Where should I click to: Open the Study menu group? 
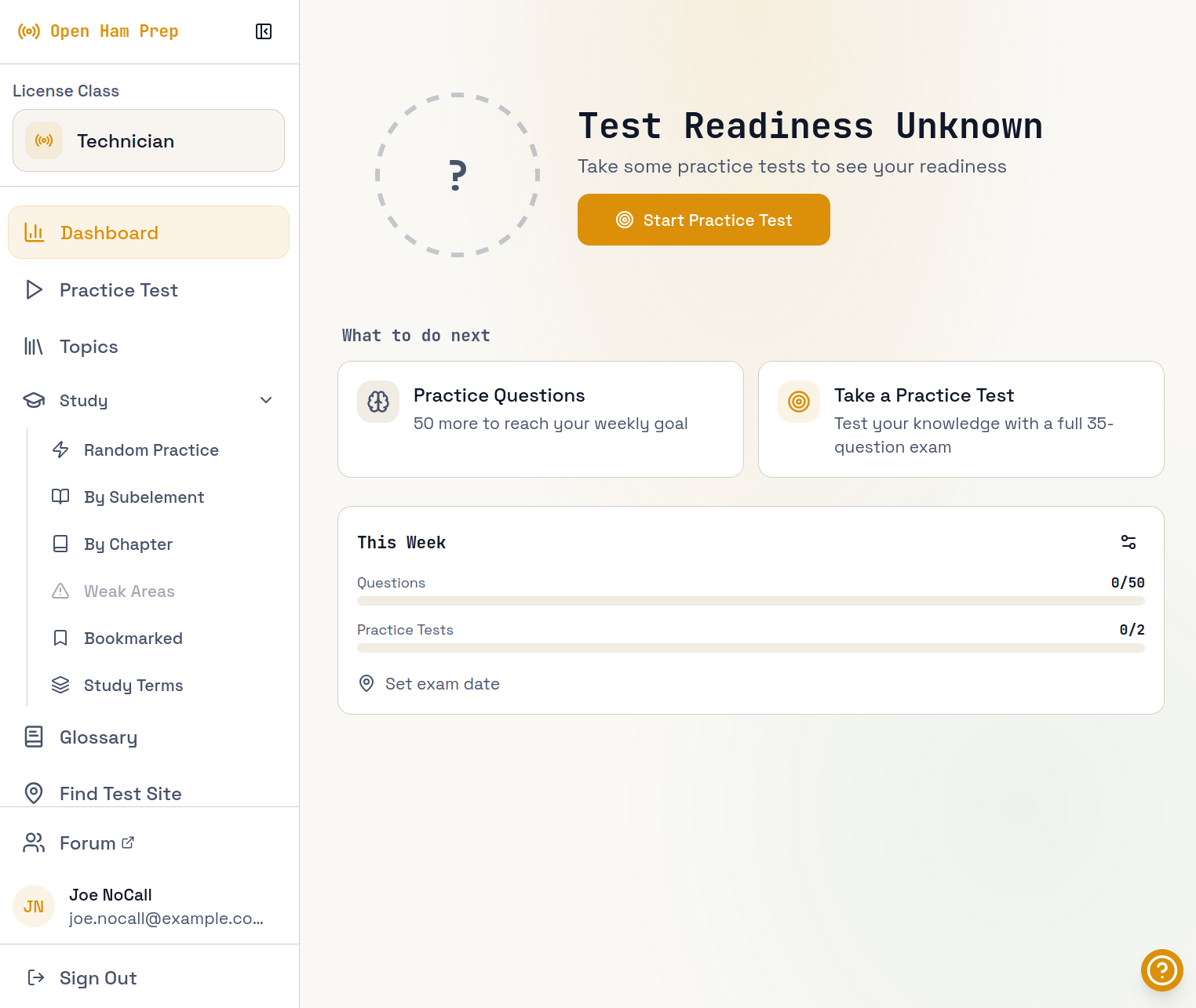click(84, 401)
